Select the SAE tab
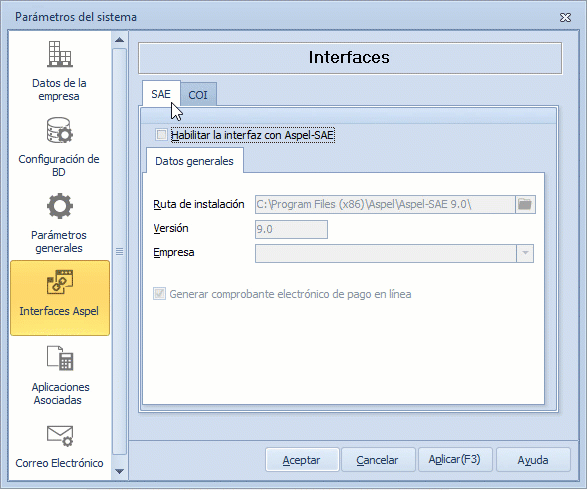588x490 pixels. click(161, 94)
